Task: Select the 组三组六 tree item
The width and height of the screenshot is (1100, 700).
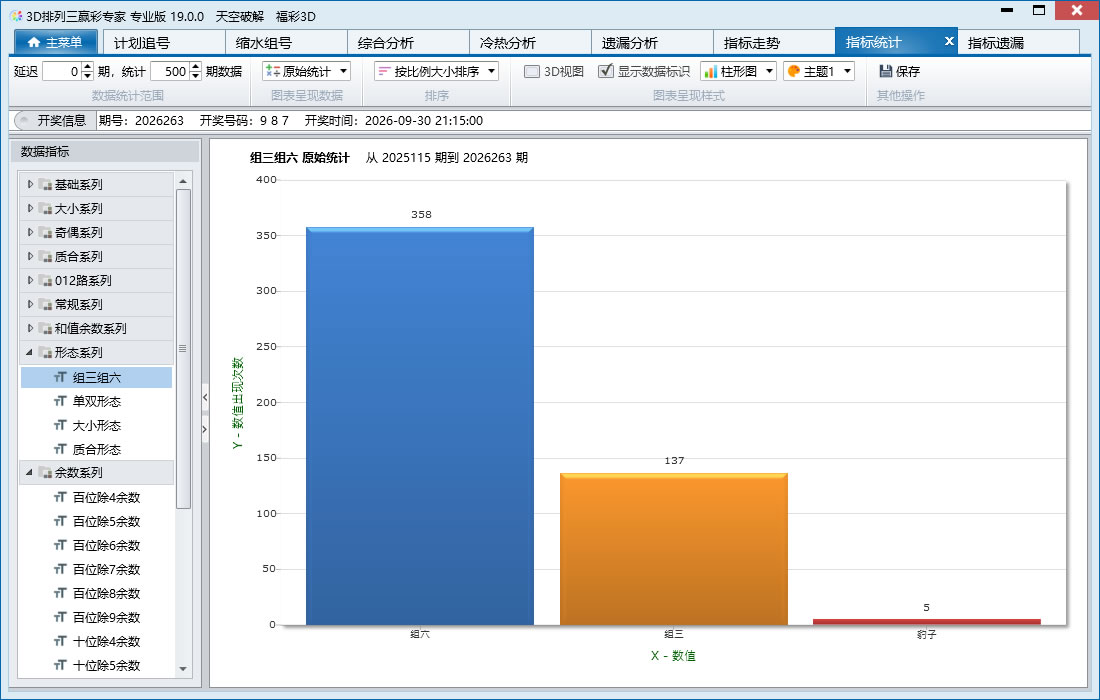Action: click(x=97, y=377)
